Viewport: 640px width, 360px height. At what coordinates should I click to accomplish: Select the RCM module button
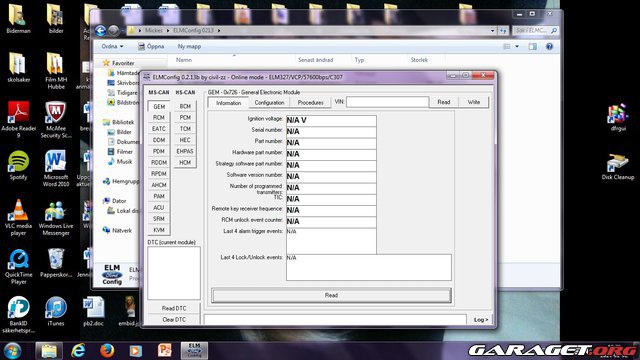click(159, 118)
